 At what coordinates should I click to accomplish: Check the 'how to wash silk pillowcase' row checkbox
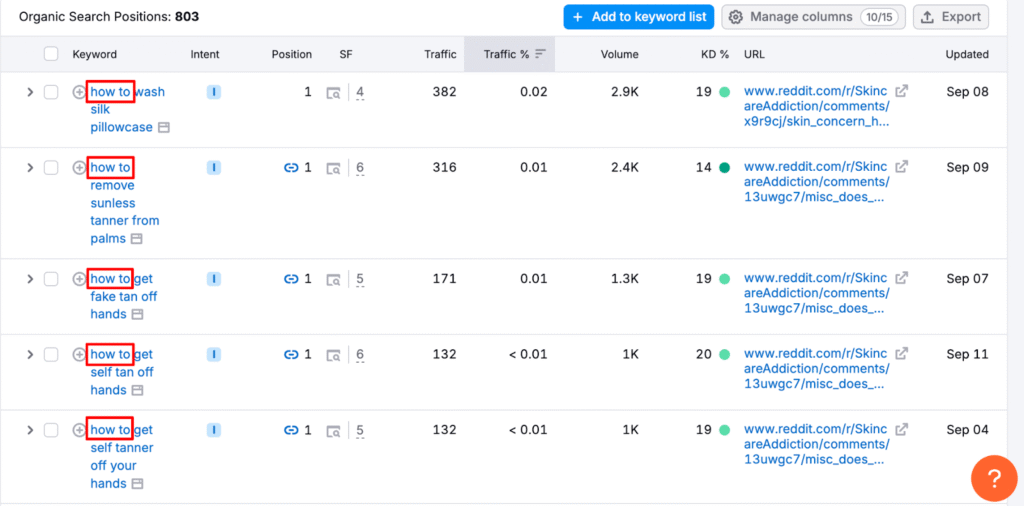(x=51, y=92)
